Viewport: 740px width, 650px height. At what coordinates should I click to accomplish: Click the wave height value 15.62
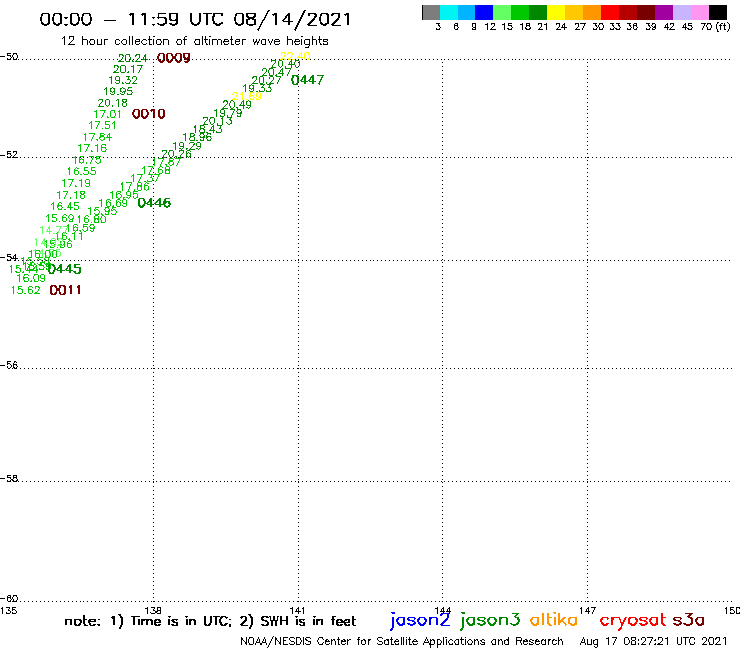click(25, 290)
